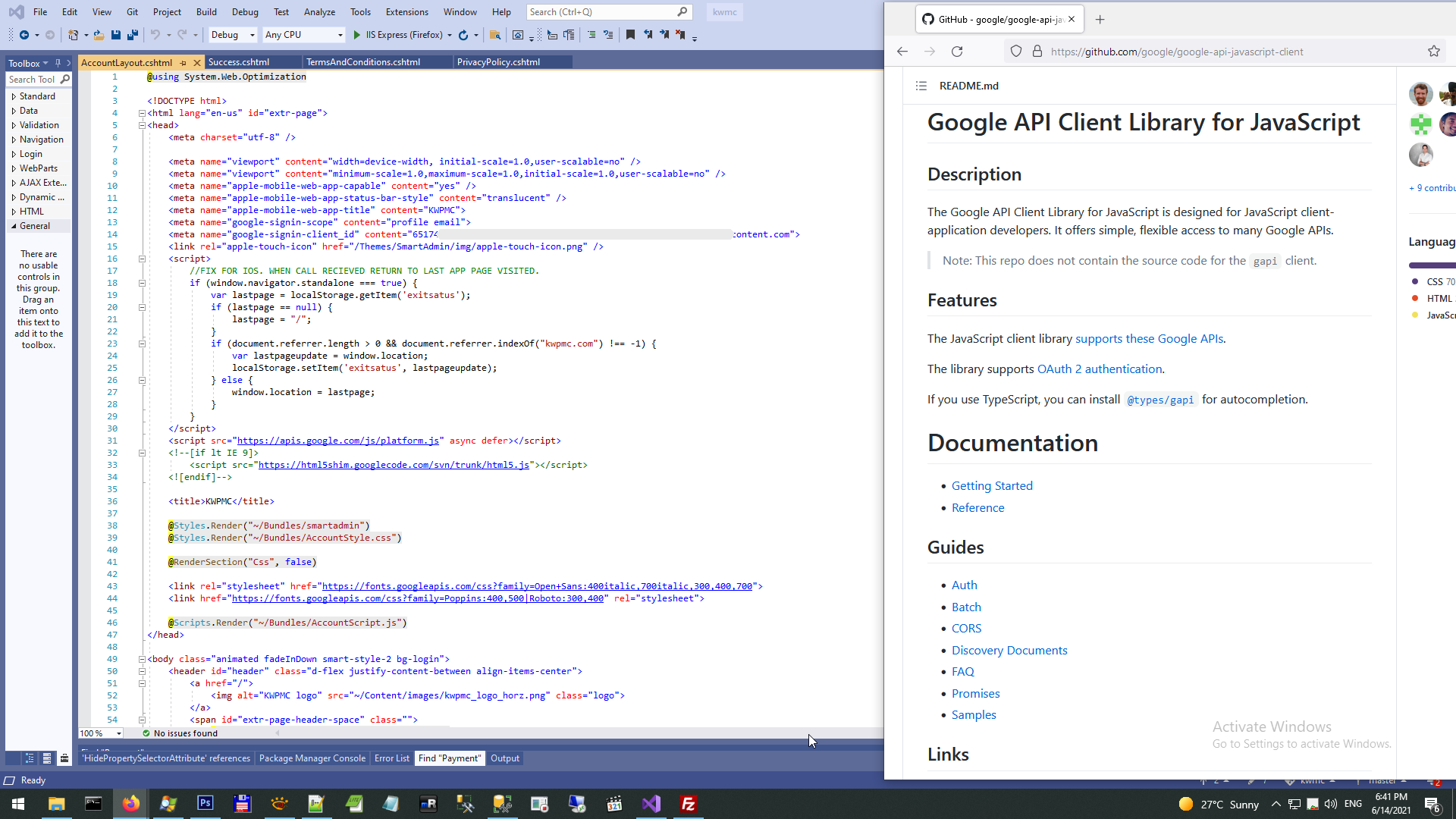Switch to the TermsAndConditions.cshtml tab

tap(362, 62)
